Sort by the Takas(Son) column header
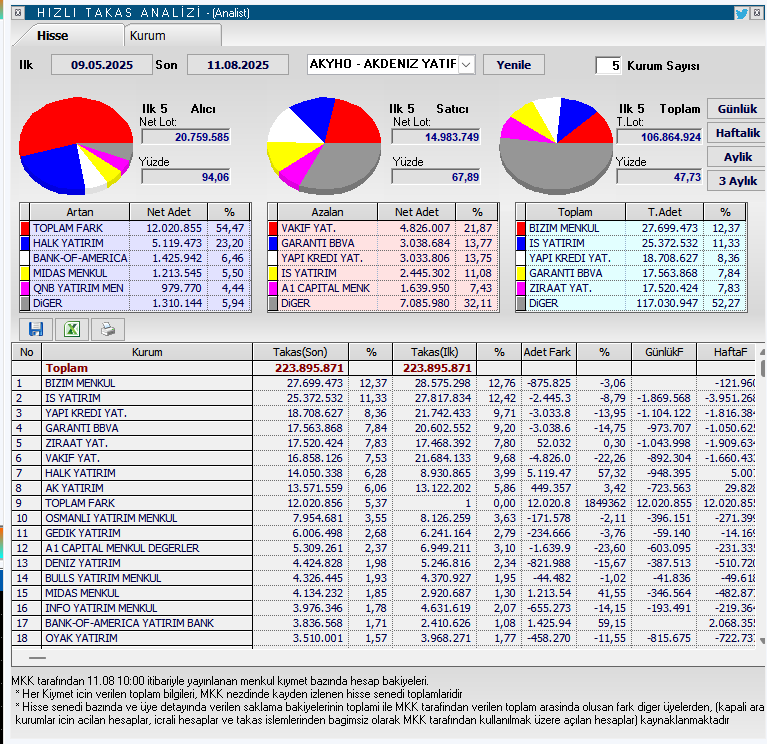Screen dimensions: 767x744 (300, 352)
